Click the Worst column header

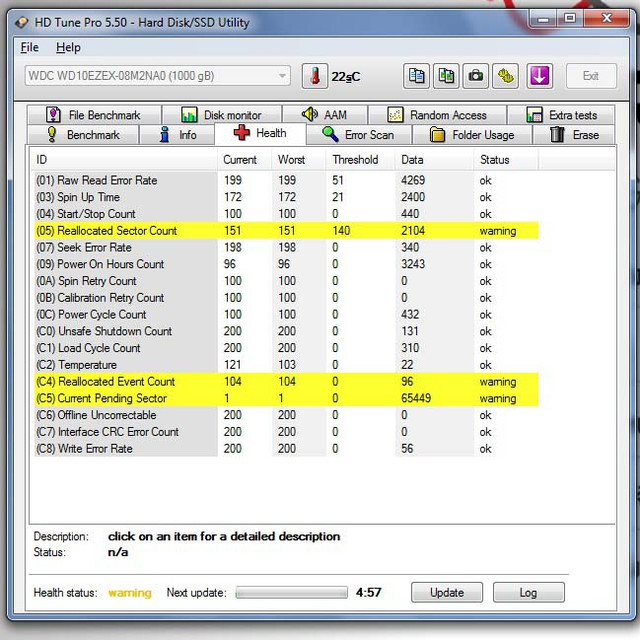[299, 160]
